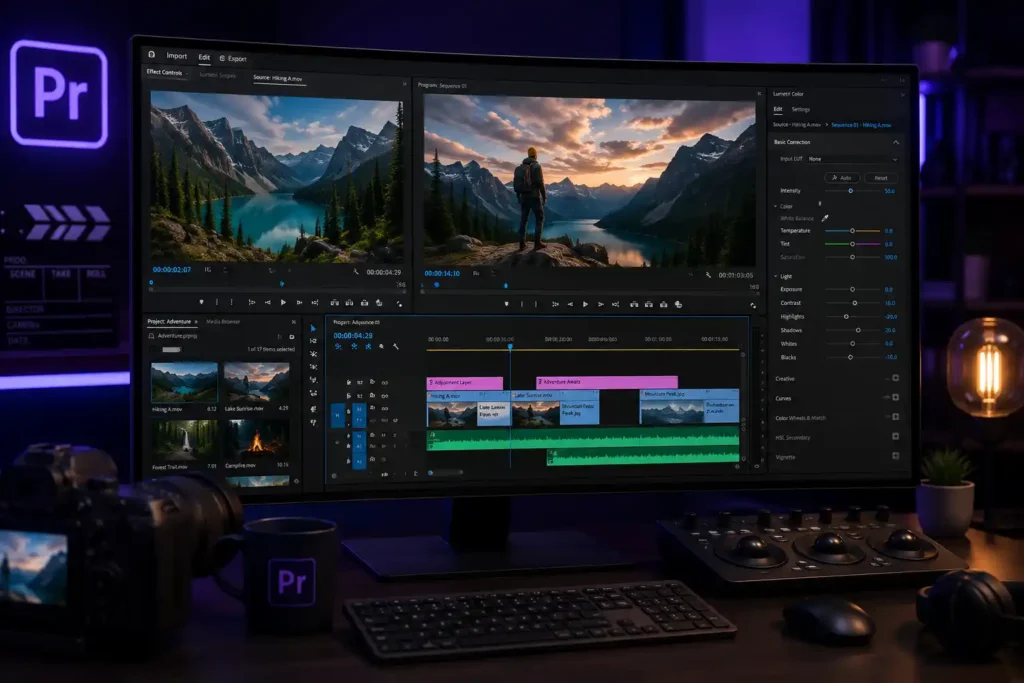
Task: Select Campfire.mov thumbnail in Project
Action: coord(257,439)
